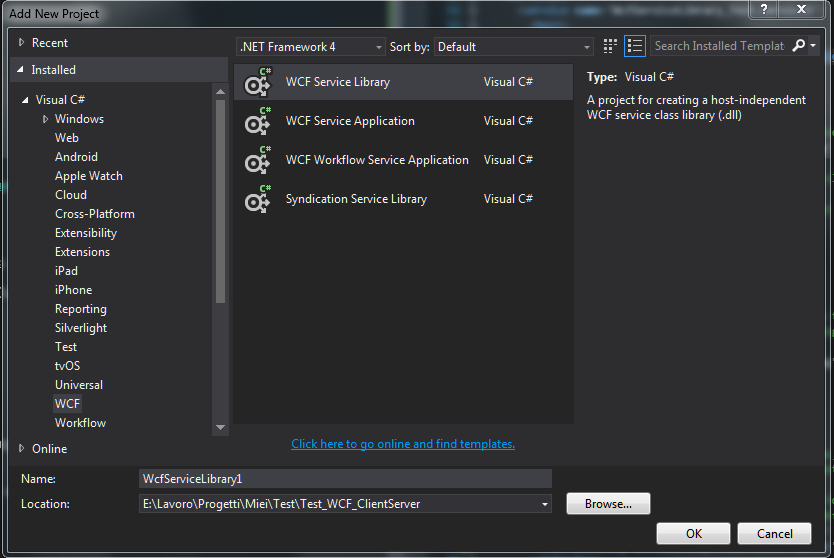The height and width of the screenshot is (558, 834).
Task: Click the Name input field
Action: 345,479
